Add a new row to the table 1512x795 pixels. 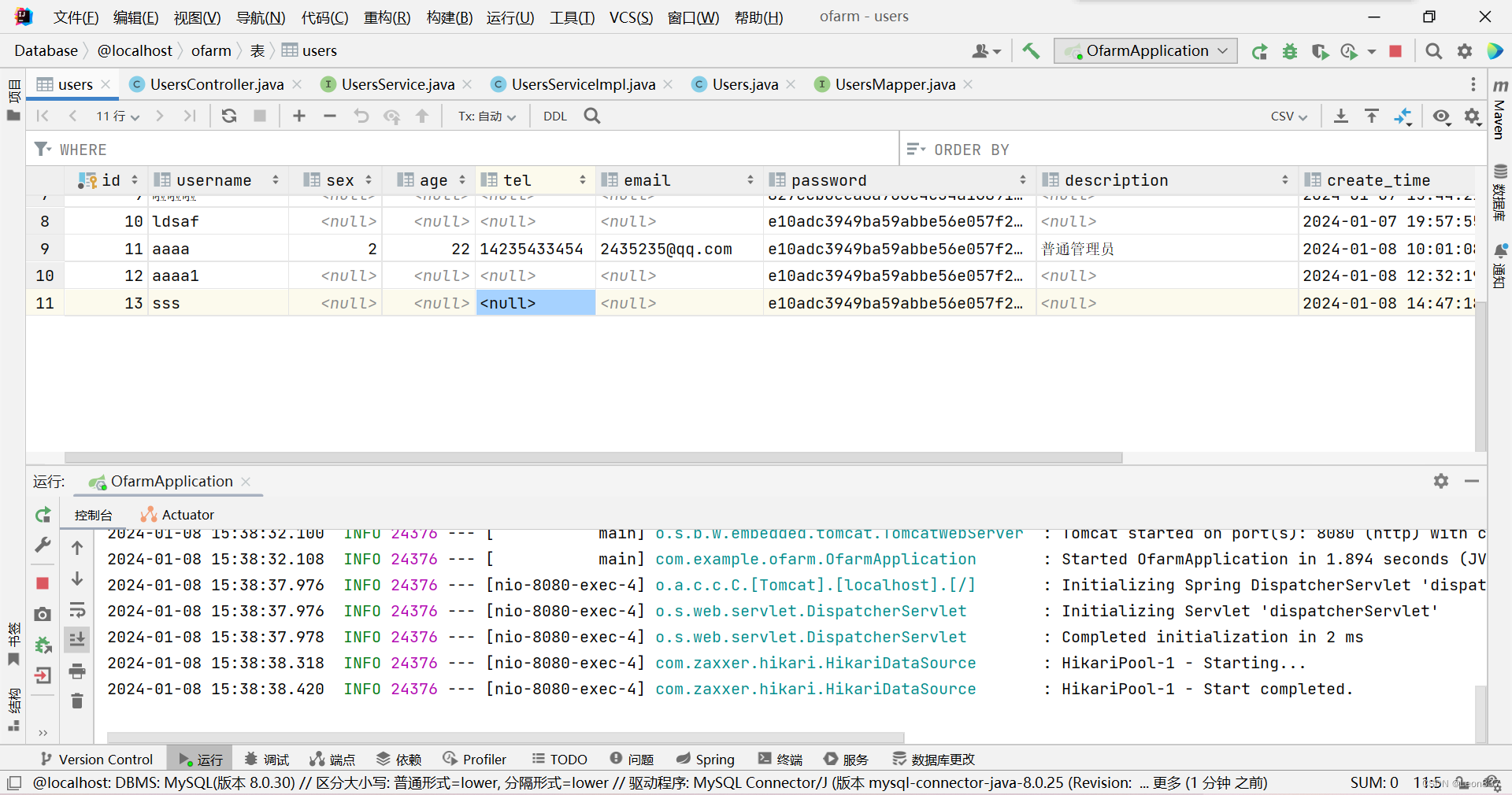298,116
